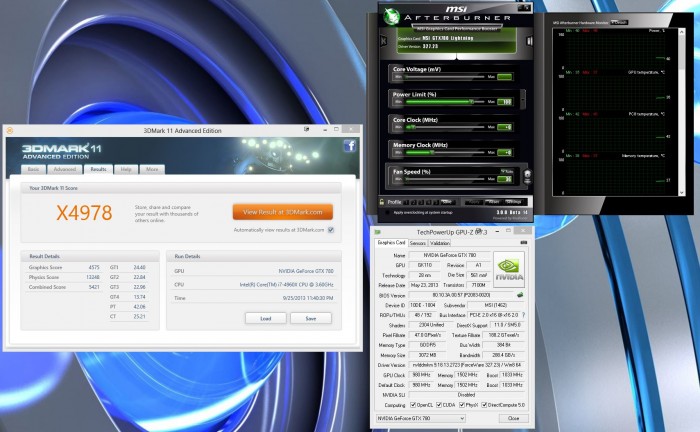Click View Result at 3DMark.com button
Screen dimensions: 700x432
point(282,211)
